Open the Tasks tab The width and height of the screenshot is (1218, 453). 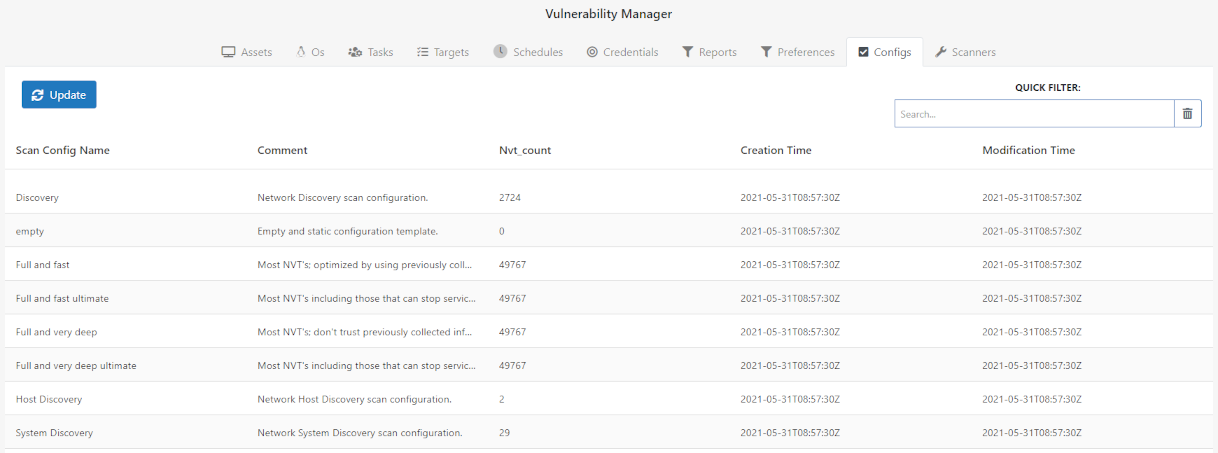tap(370, 52)
